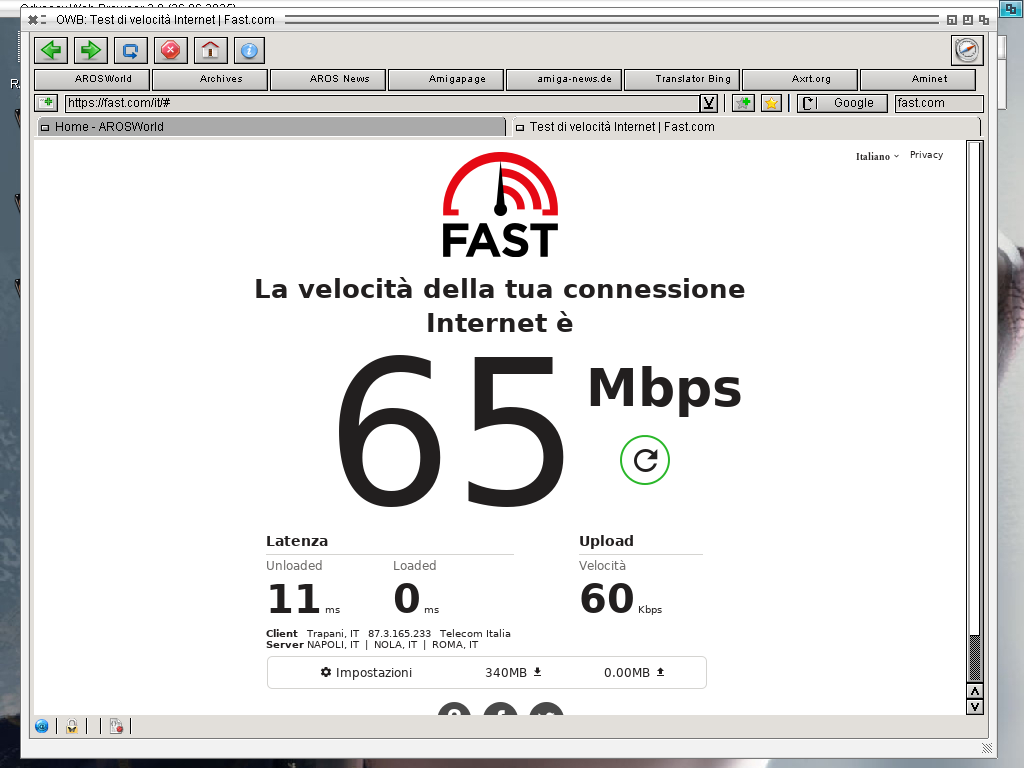The image size is (1024, 768).
Task: Open the amiga-news.de bookmark
Action: [x=564, y=79]
